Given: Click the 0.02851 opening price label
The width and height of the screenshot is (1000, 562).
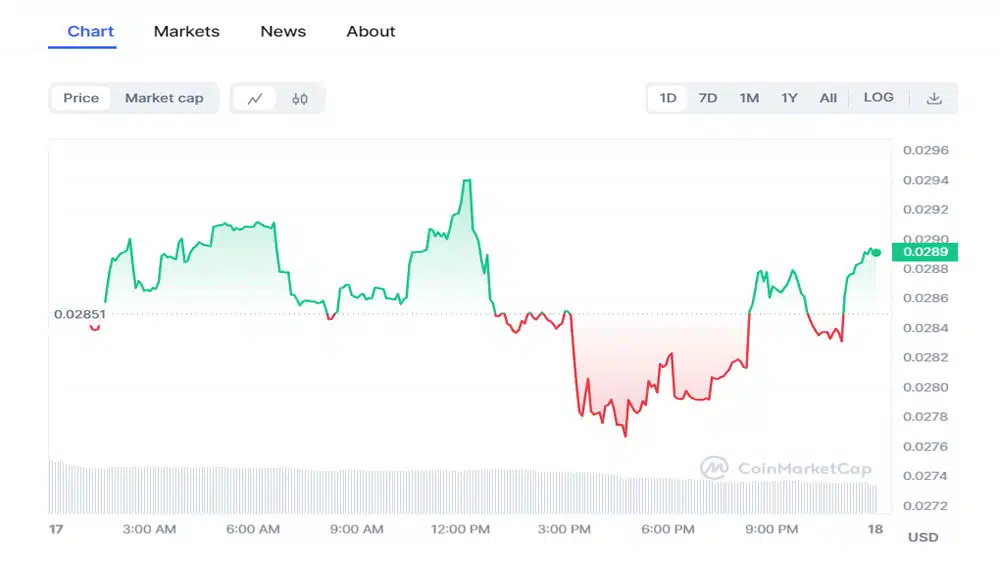Looking at the screenshot, I should tap(79, 314).
